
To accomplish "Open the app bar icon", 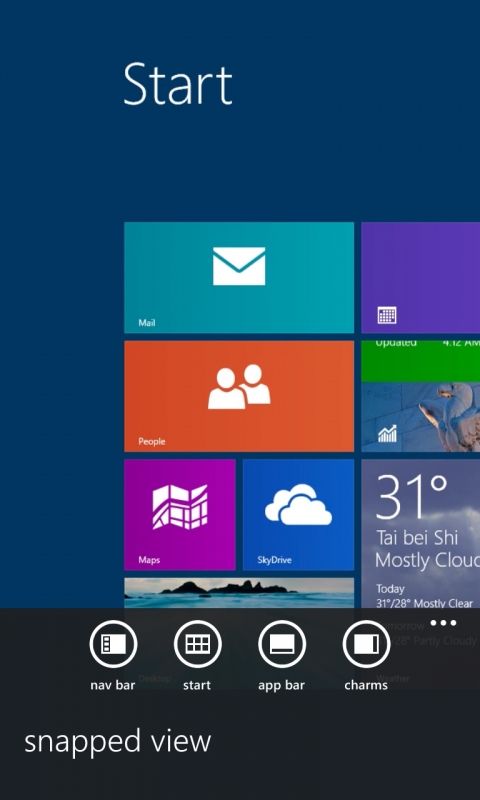I will click(x=282, y=644).
